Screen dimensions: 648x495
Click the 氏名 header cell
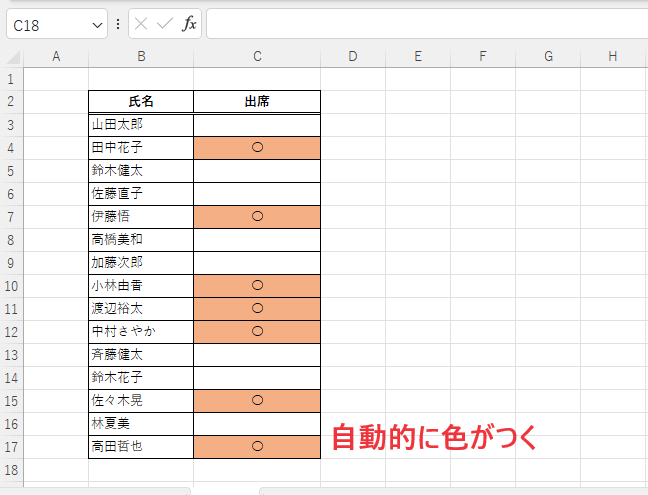click(141, 102)
